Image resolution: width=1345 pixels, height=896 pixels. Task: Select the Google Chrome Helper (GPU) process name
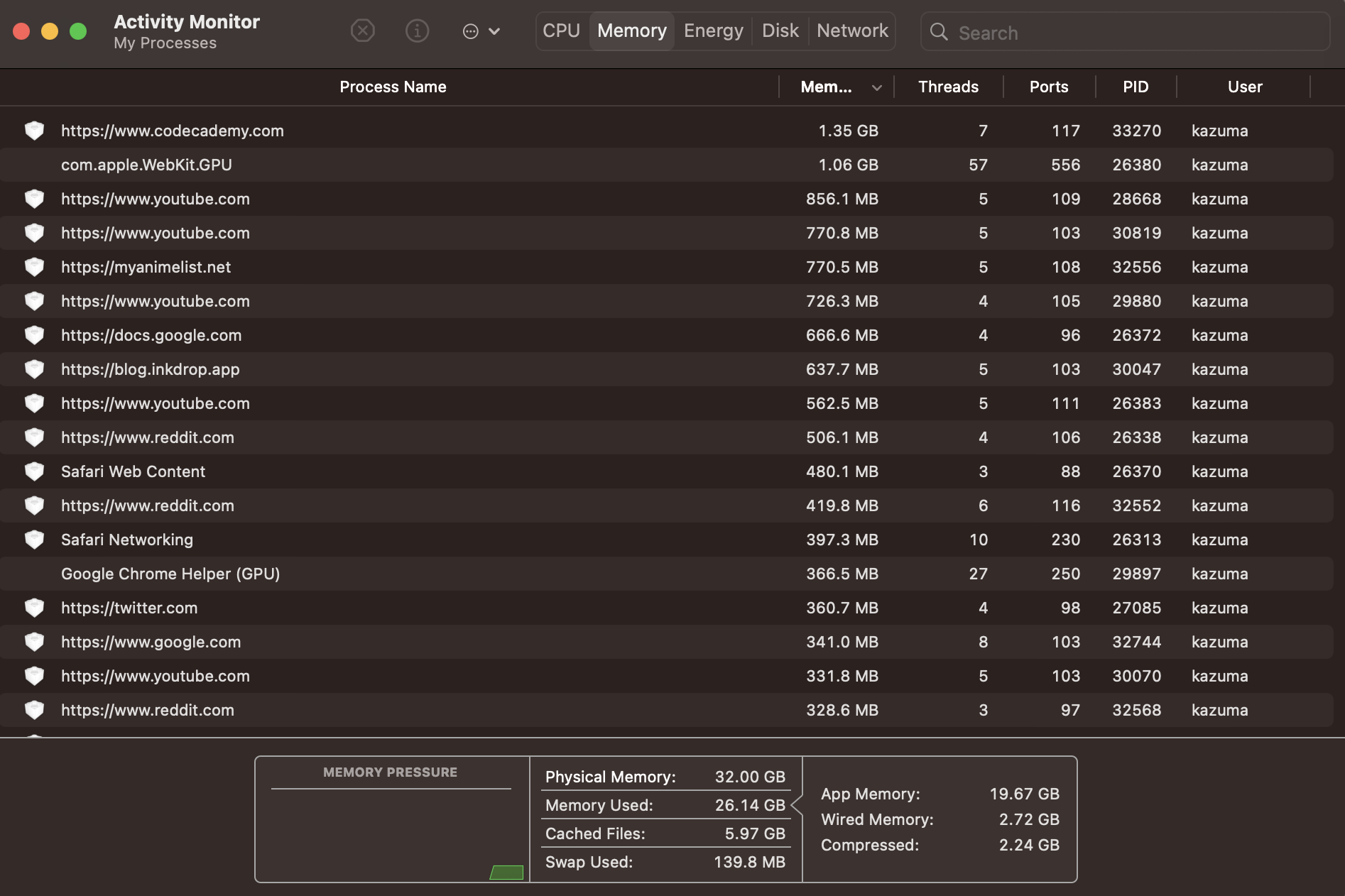(170, 574)
